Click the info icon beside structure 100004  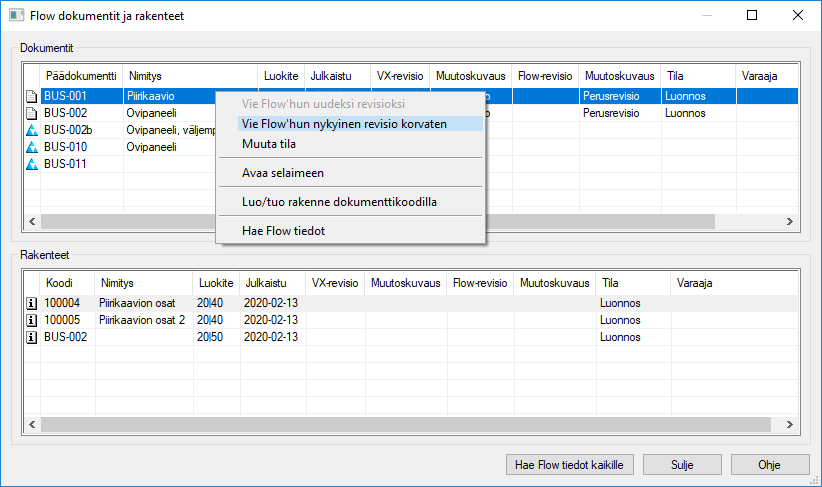[31, 303]
